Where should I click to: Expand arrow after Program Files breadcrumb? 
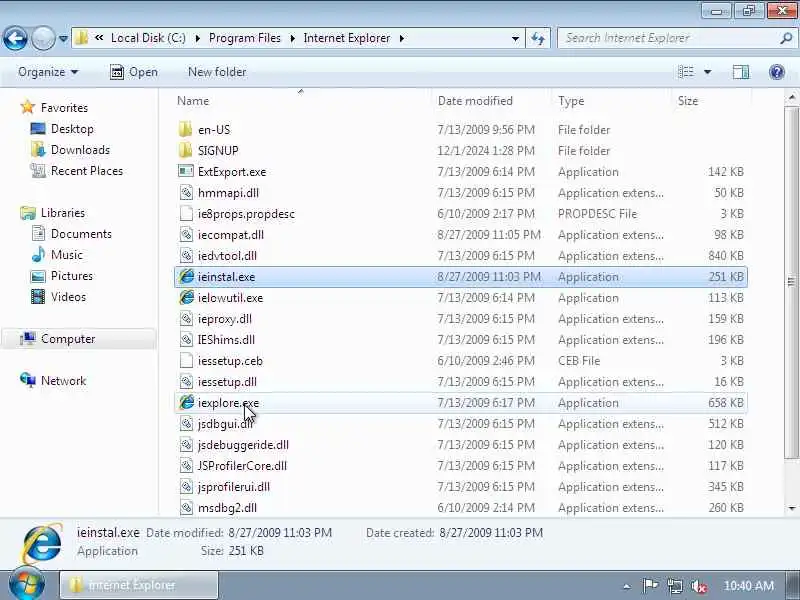(x=292, y=38)
